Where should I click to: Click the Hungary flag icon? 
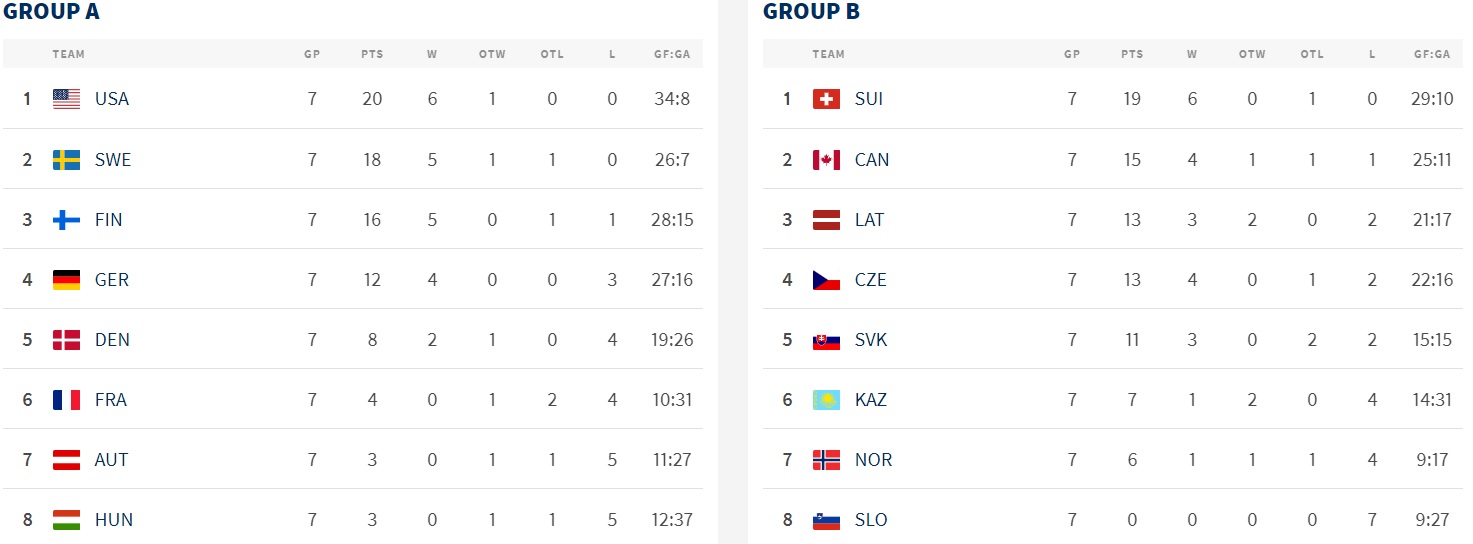point(66,520)
